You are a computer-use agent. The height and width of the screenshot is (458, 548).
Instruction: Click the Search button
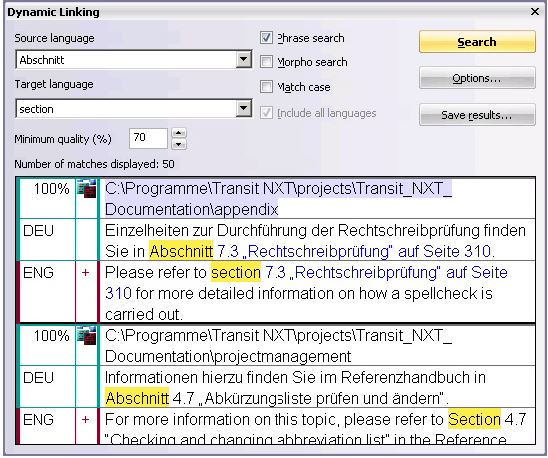coord(477,42)
